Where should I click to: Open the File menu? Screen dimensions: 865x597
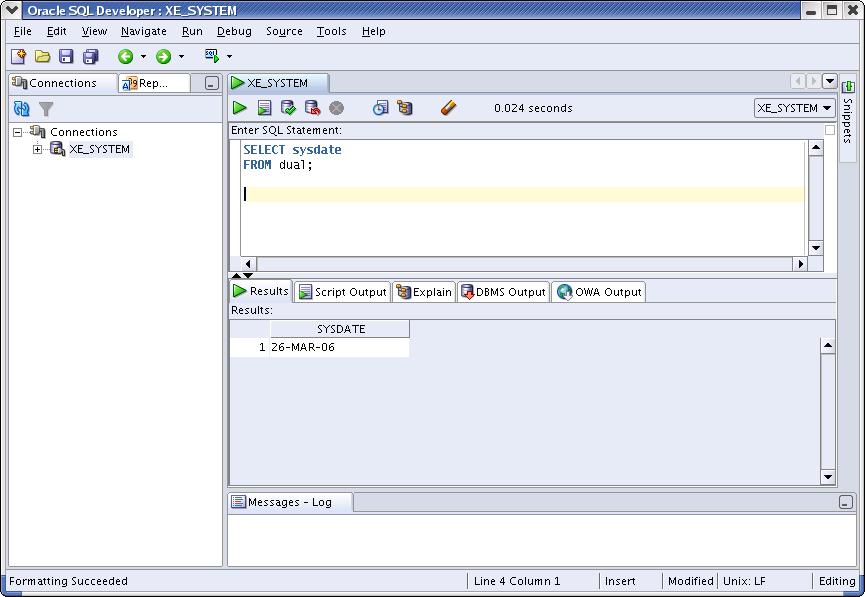(23, 31)
